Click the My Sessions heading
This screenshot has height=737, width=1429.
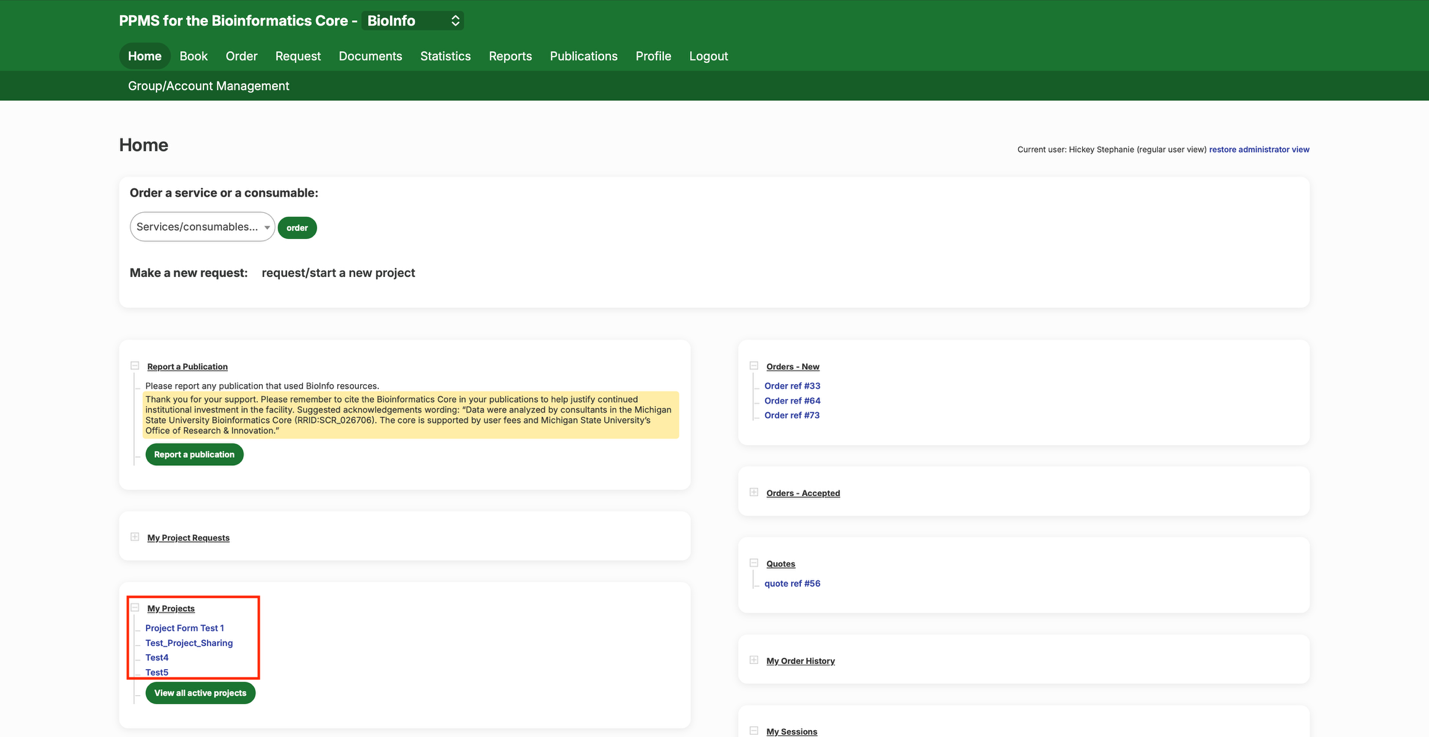(792, 732)
